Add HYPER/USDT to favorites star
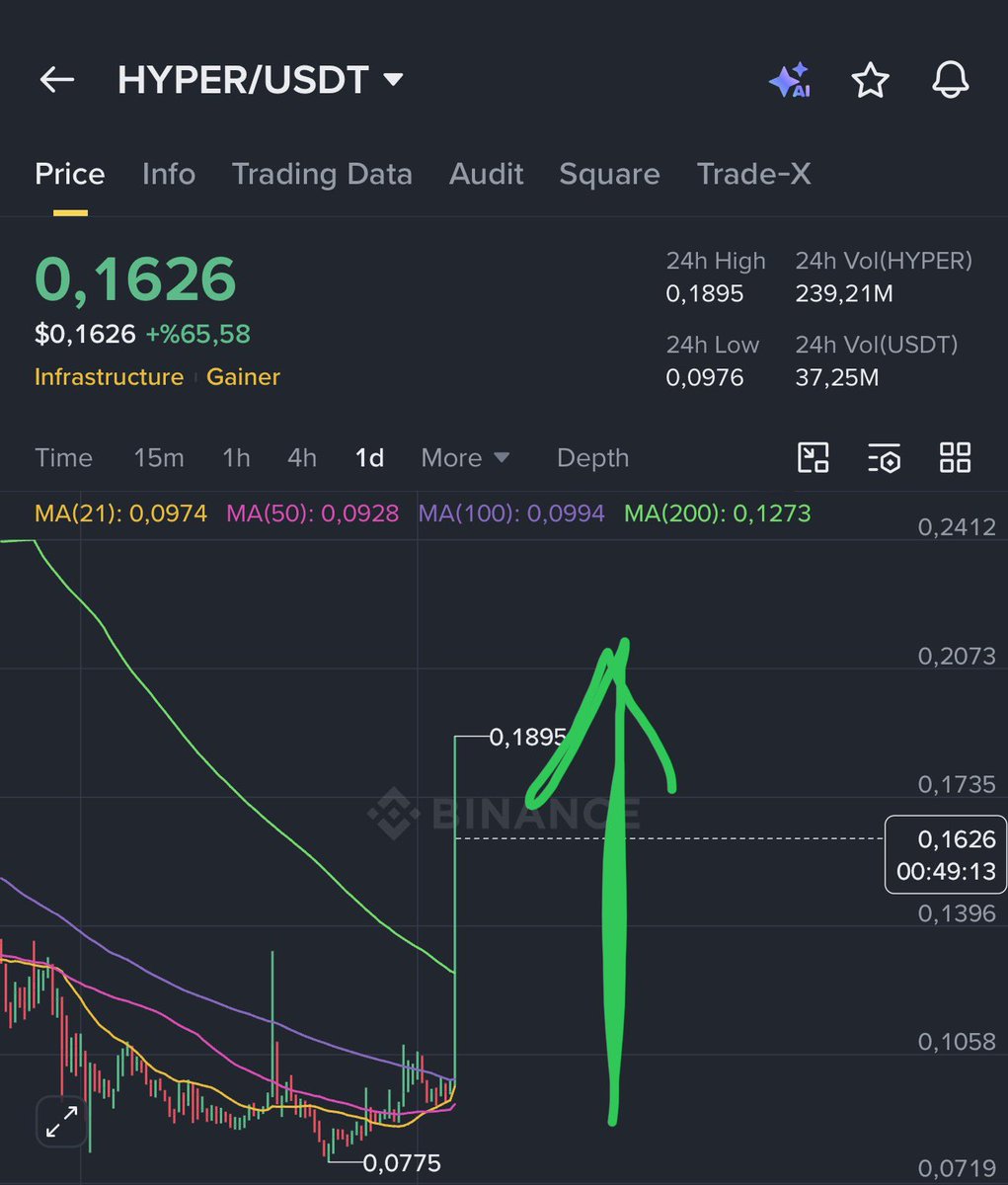 click(870, 80)
